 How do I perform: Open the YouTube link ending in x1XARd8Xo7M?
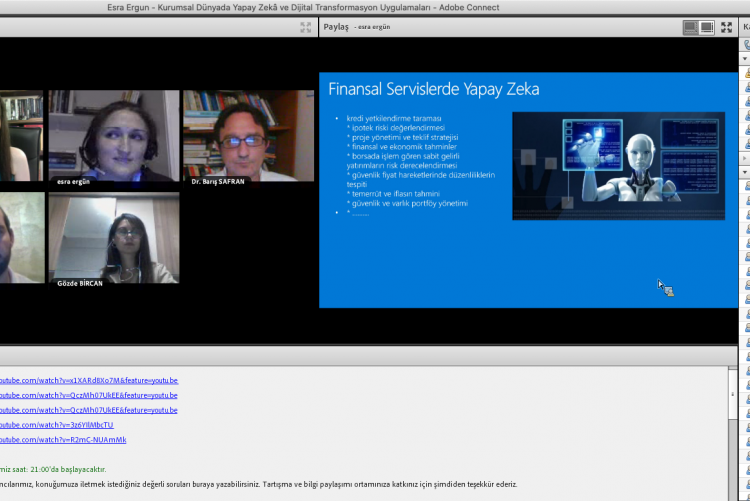(x=88, y=380)
